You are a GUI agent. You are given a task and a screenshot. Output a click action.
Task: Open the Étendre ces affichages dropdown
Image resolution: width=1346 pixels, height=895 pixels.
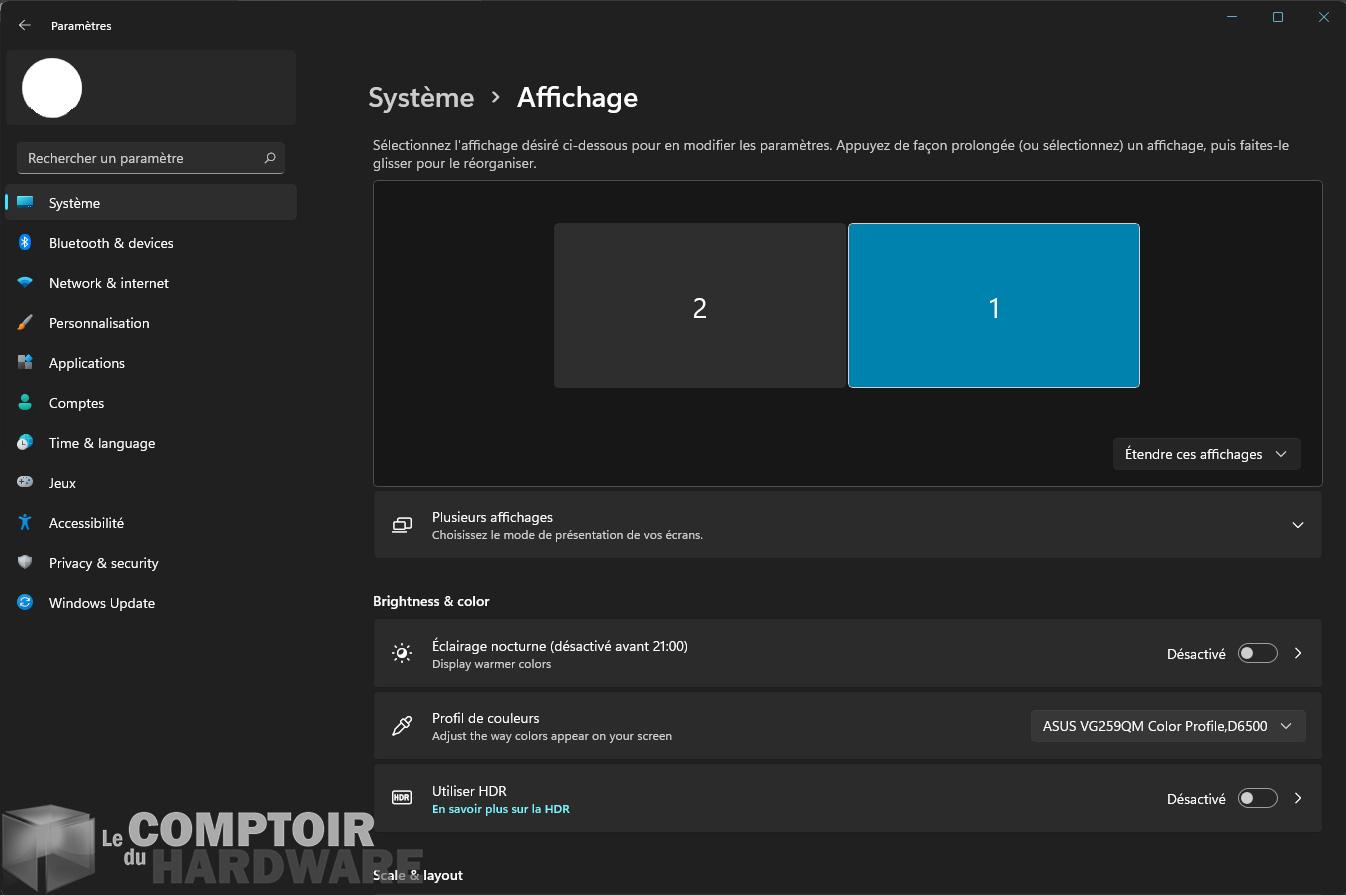click(1206, 454)
